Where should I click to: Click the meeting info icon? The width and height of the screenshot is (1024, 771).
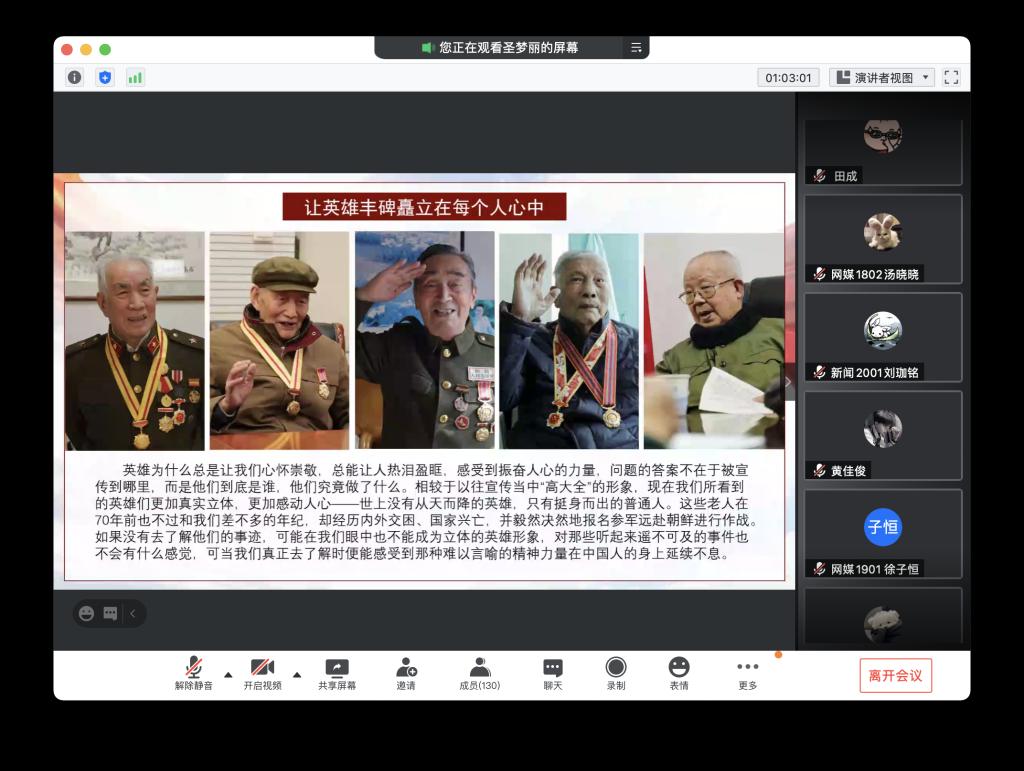[75, 77]
